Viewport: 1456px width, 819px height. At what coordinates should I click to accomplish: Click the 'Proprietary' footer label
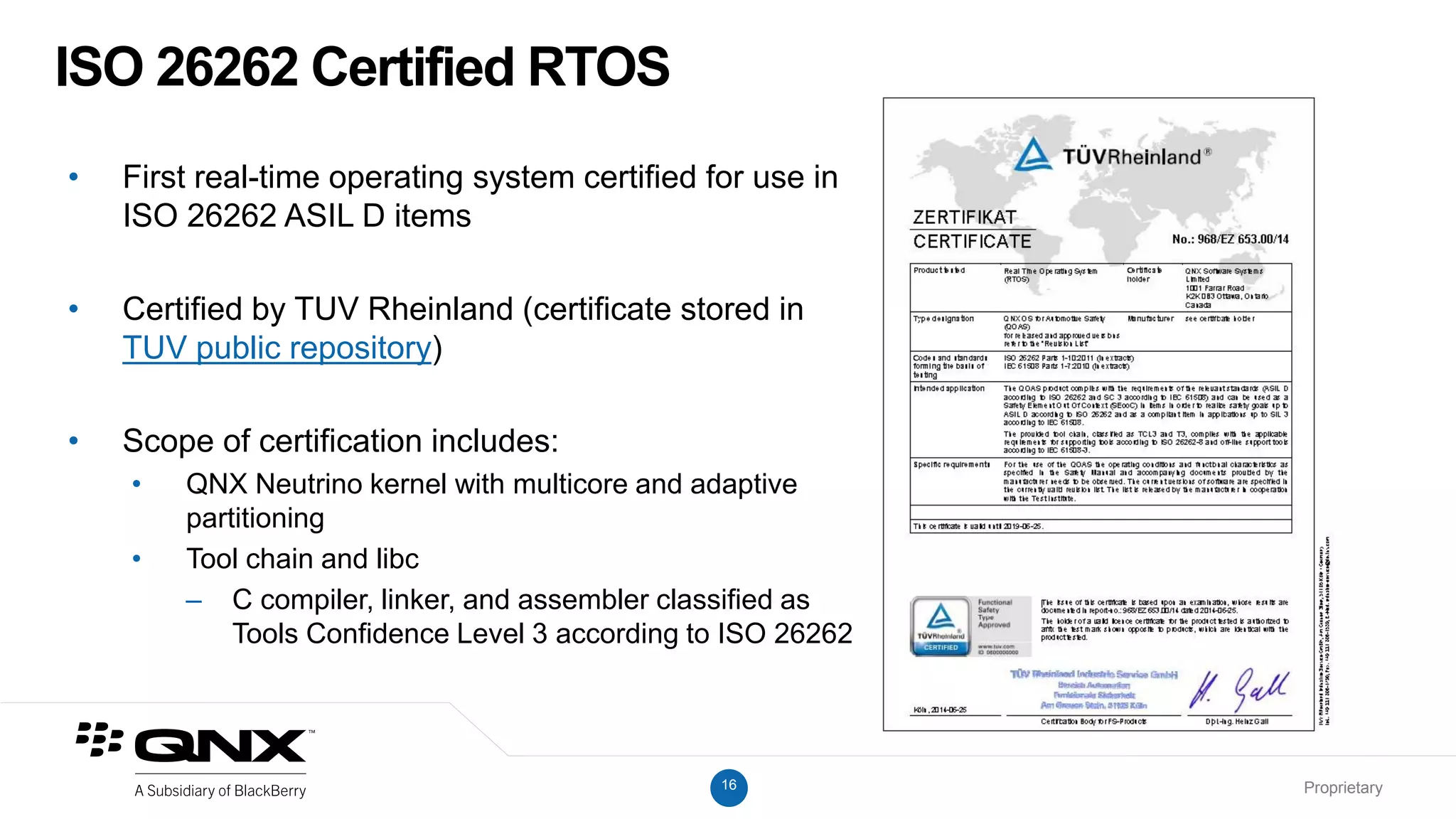tap(1343, 788)
